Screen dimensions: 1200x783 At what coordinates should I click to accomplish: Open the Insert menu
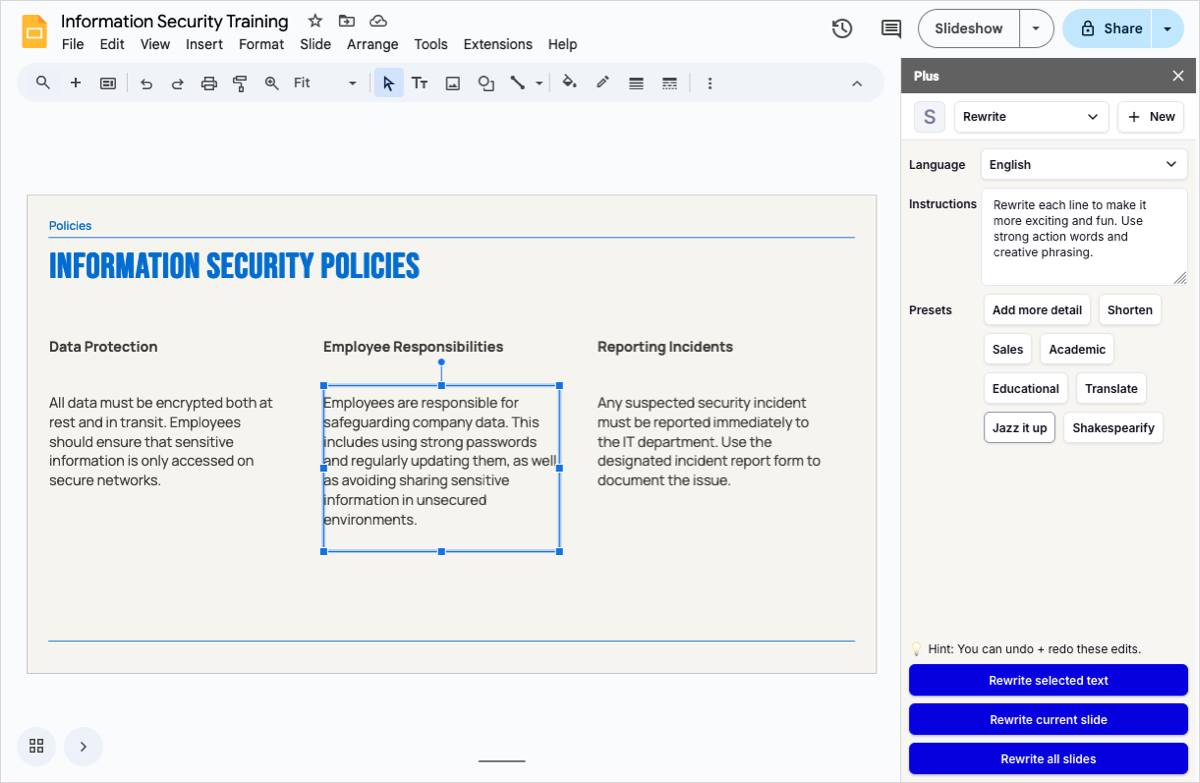tap(204, 44)
